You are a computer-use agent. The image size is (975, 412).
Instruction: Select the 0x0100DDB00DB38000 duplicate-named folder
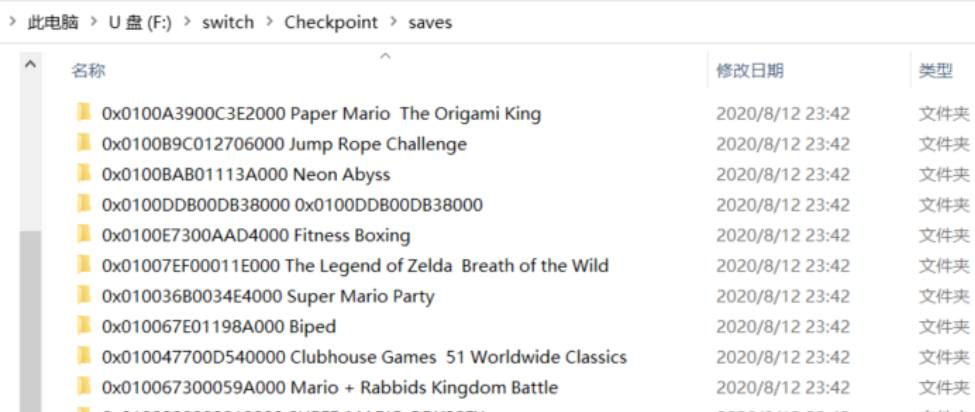tap(292, 205)
